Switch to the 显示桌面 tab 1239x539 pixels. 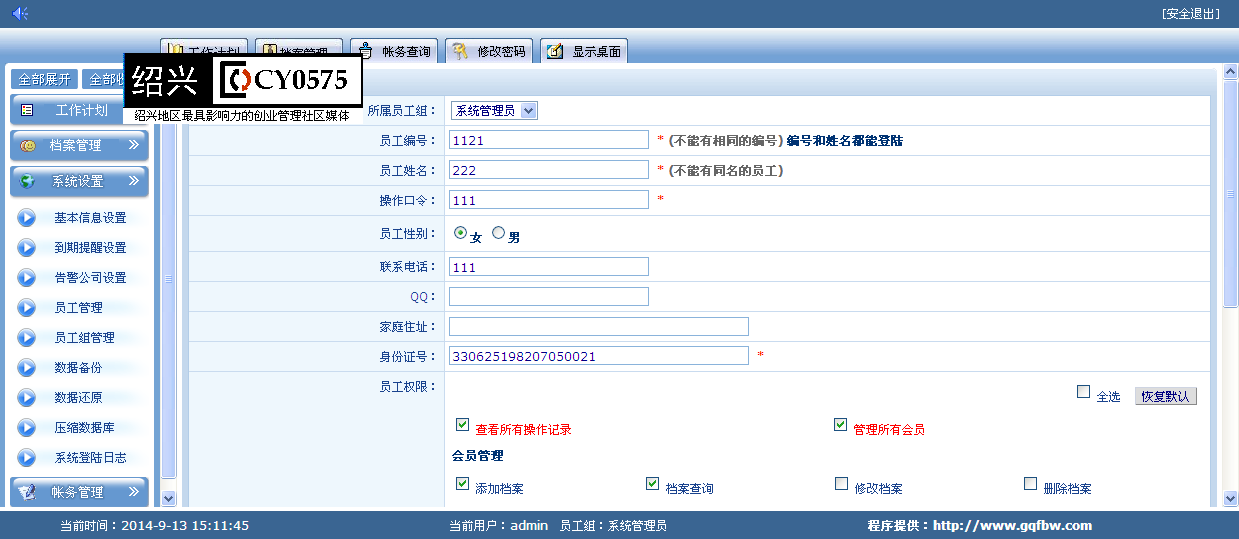coord(585,51)
